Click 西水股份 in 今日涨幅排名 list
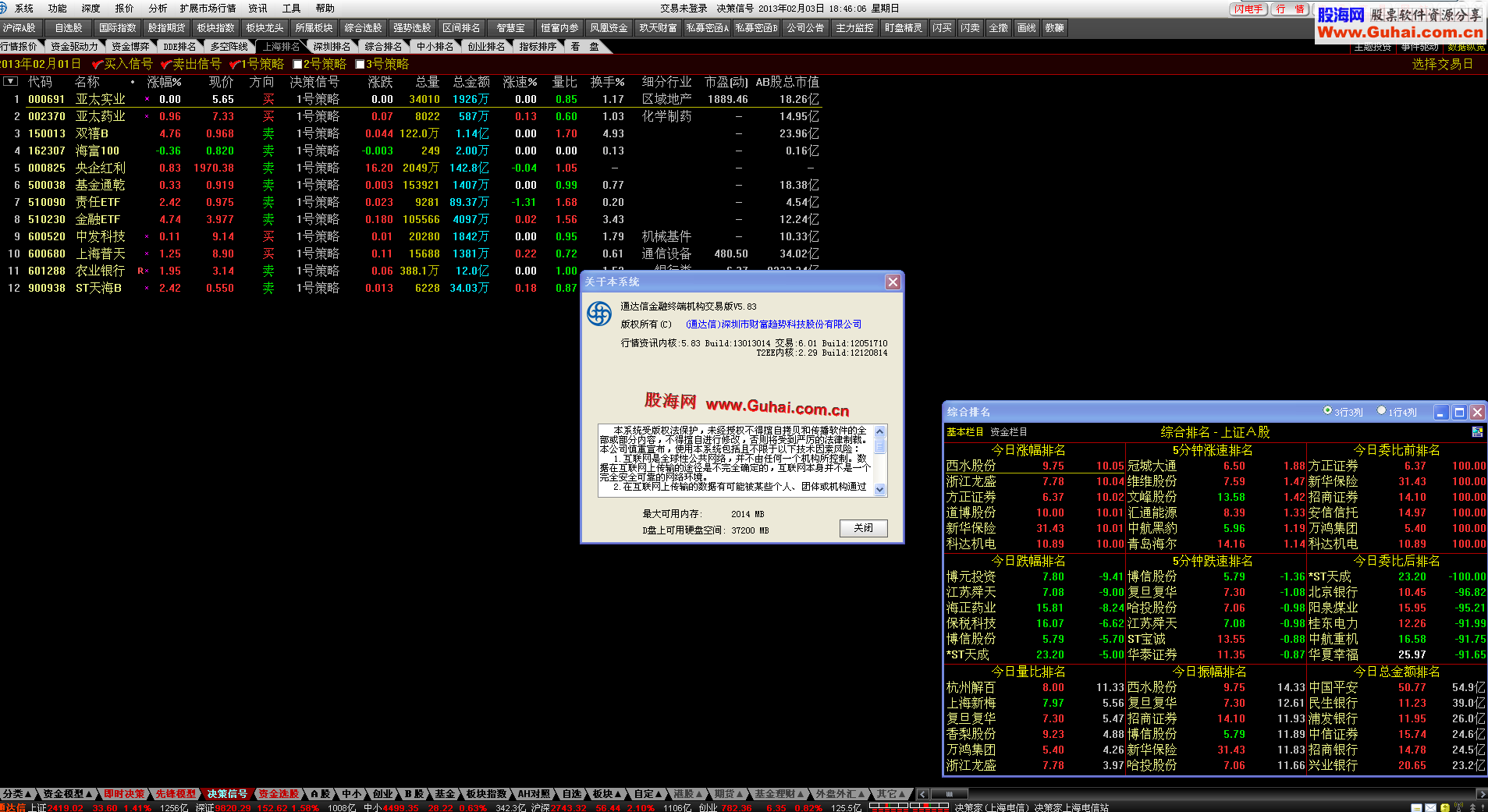The width and height of the screenshot is (1488, 812). click(x=971, y=466)
